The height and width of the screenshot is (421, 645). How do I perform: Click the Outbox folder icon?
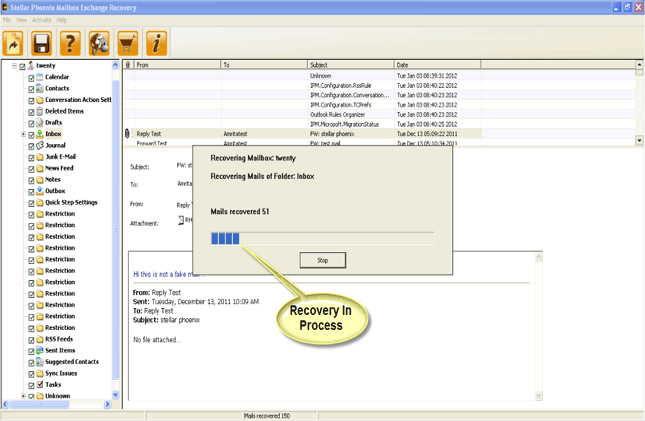40,191
